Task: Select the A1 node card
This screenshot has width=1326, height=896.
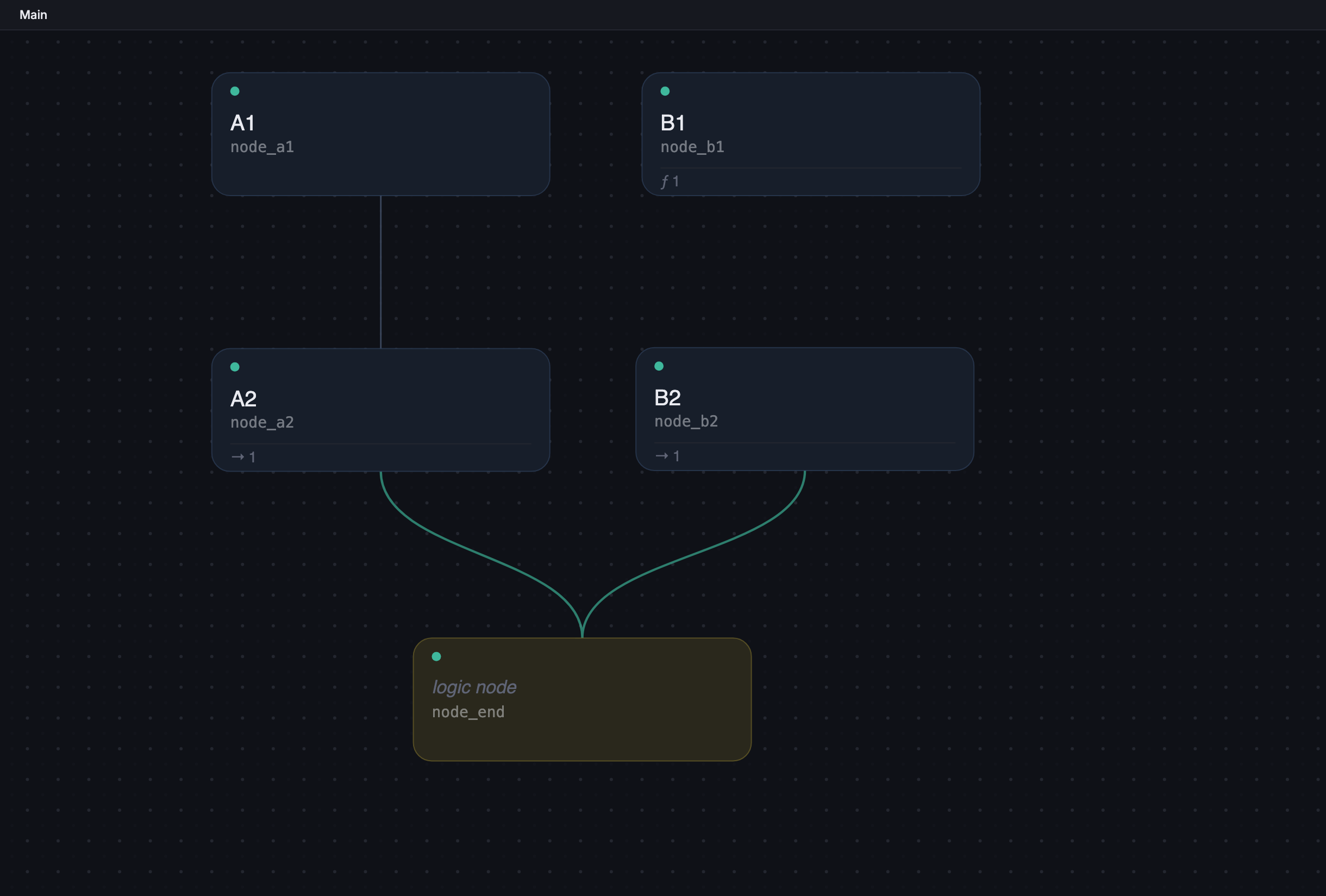Action: pyautogui.click(x=380, y=134)
